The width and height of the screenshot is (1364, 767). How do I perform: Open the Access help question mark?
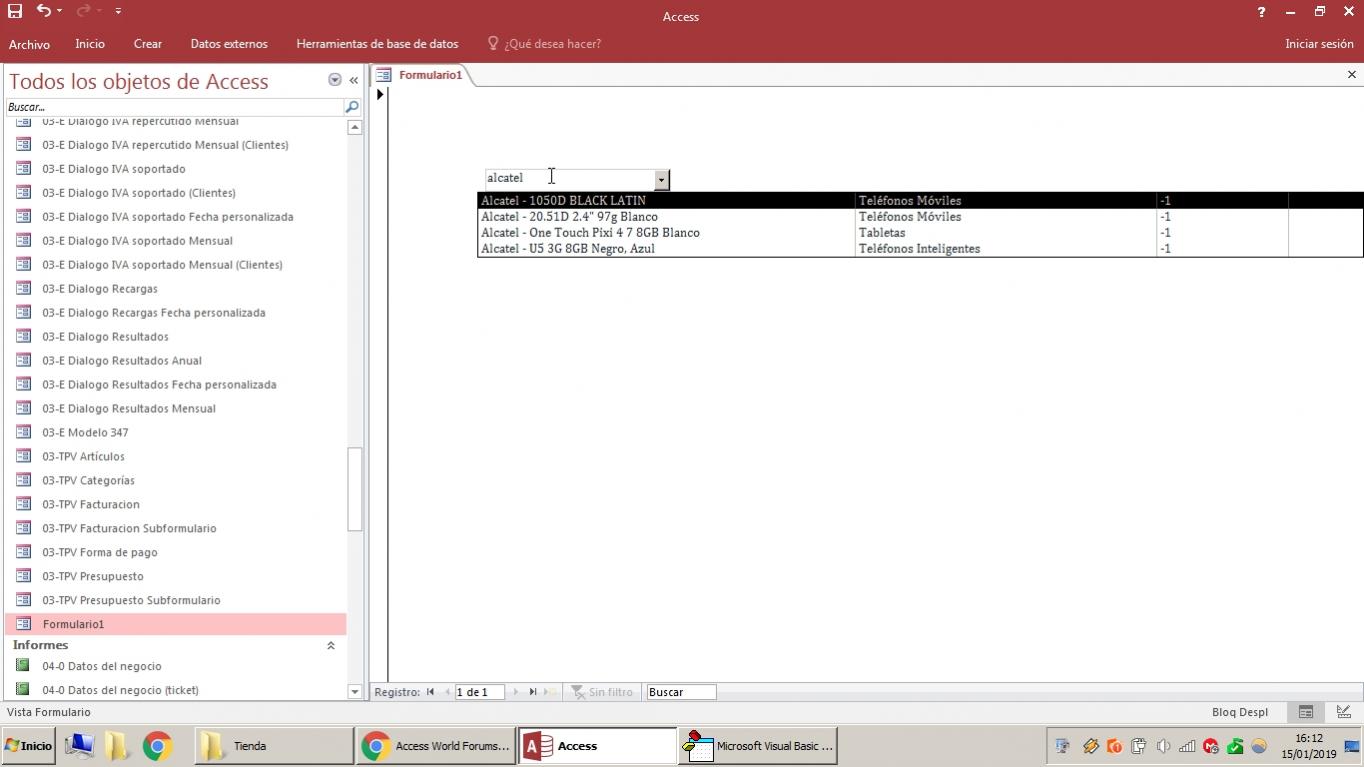pos(1261,12)
